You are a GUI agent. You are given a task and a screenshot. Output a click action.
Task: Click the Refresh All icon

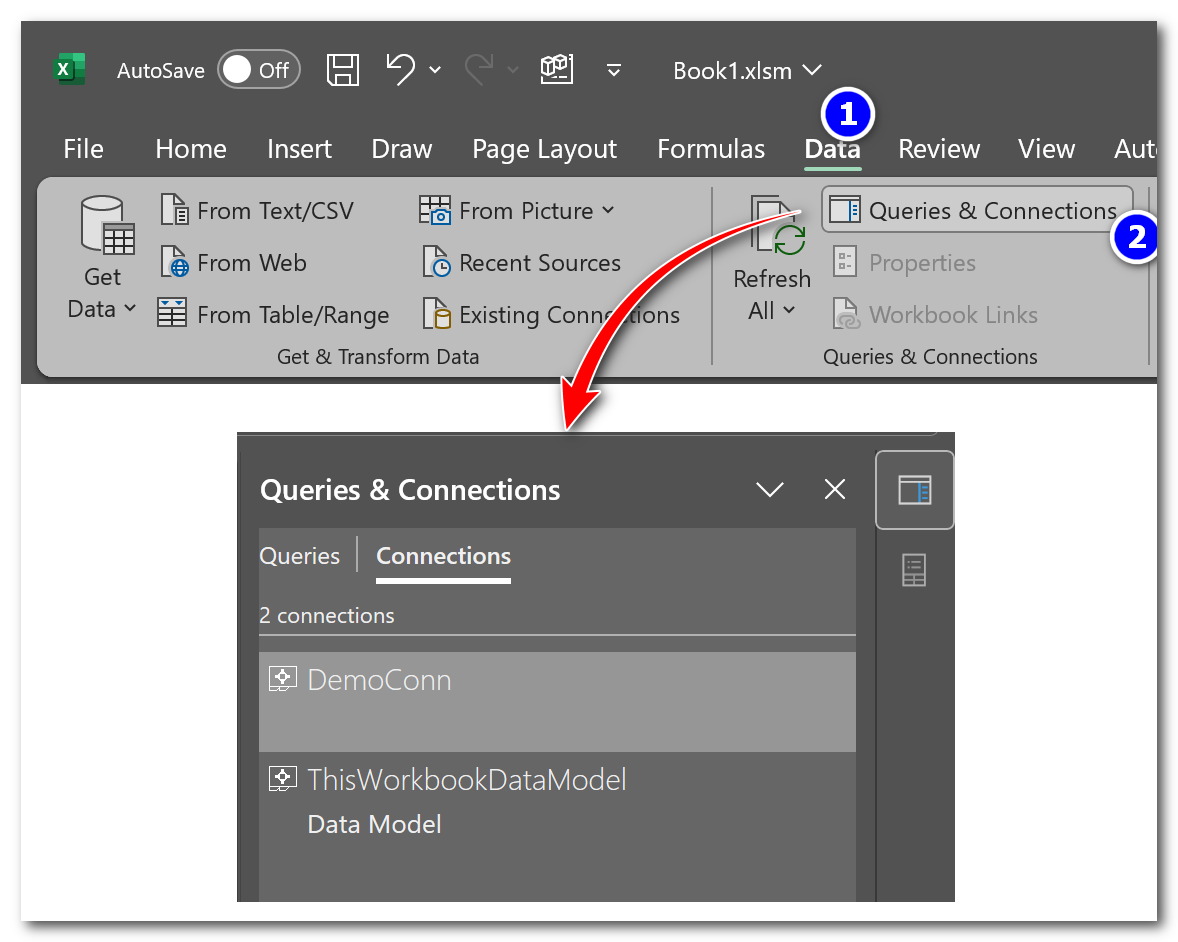(778, 225)
